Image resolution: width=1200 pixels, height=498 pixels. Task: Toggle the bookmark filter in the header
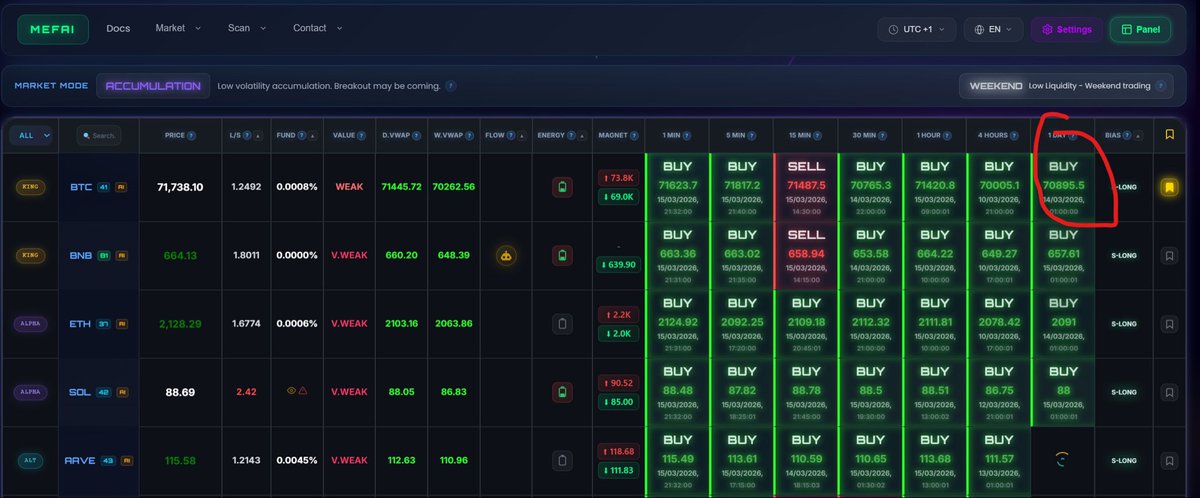coord(1170,134)
